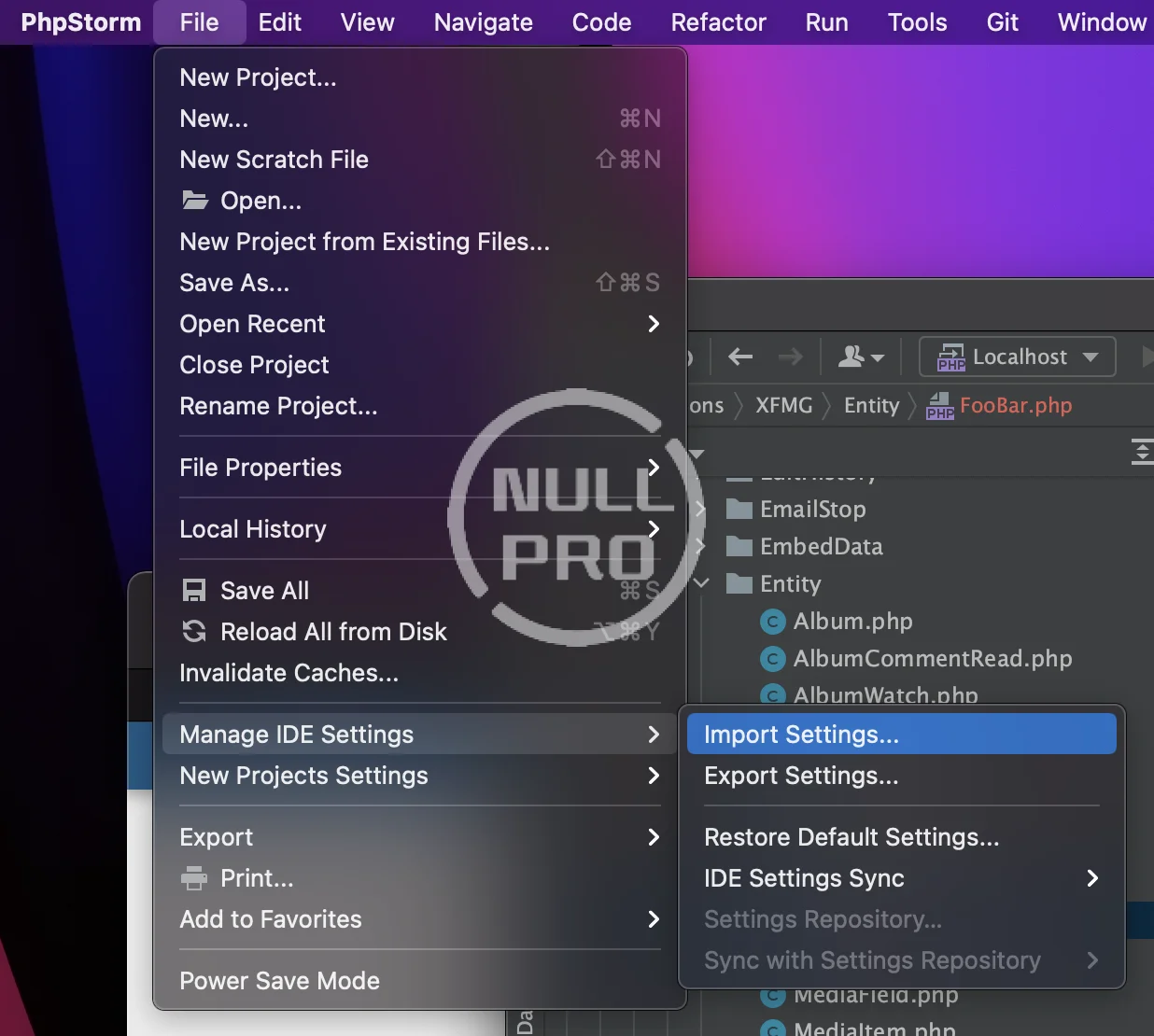This screenshot has width=1154, height=1036.
Task: Click the printer icon beside Print...
Action: [x=194, y=878]
